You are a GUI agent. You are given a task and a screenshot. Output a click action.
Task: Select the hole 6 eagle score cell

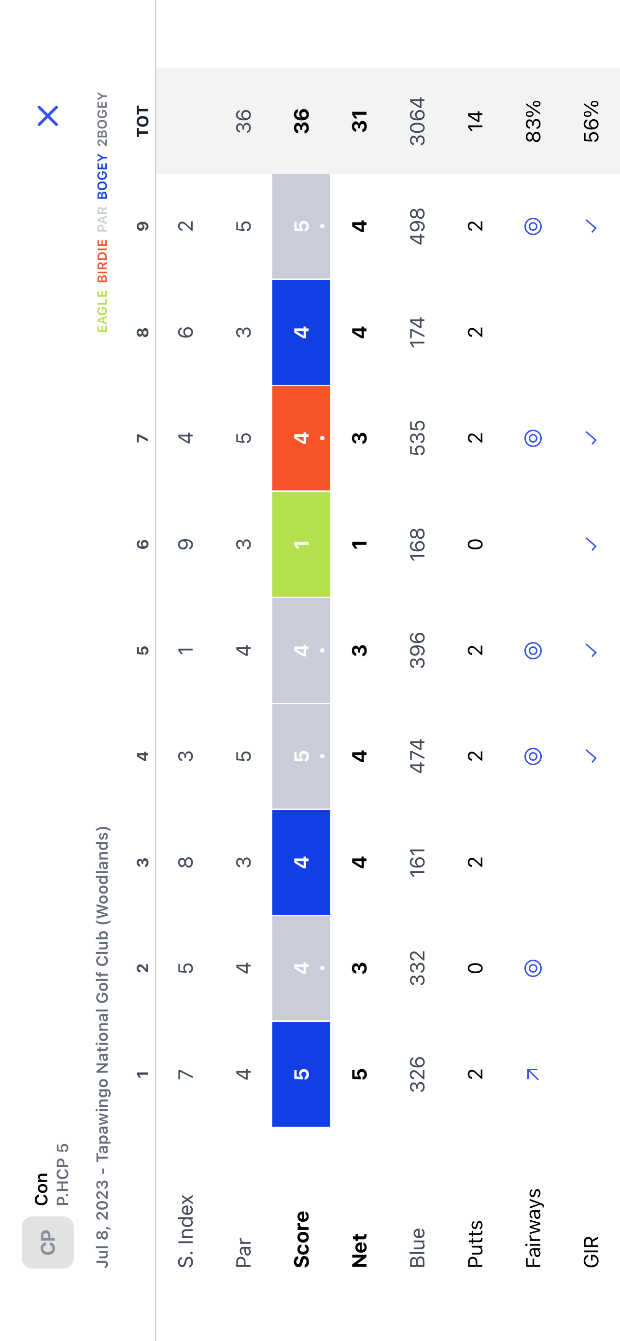click(x=301, y=544)
